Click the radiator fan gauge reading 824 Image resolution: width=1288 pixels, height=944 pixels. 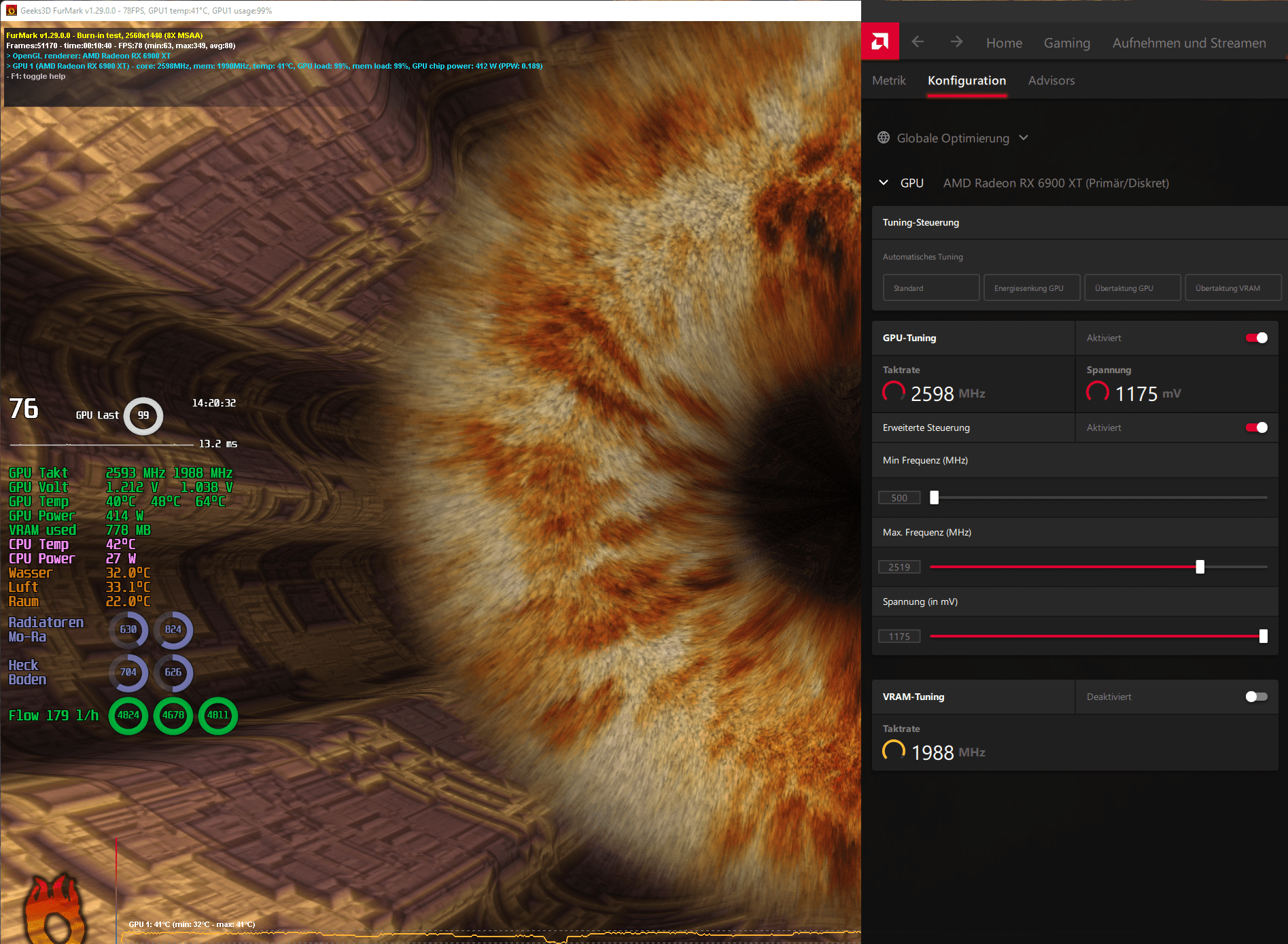pyautogui.click(x=173, y=629)
